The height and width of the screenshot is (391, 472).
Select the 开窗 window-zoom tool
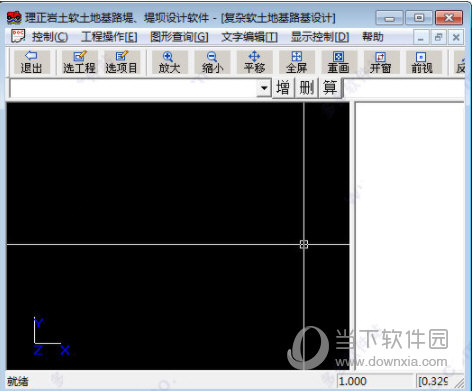click(381, 62)
